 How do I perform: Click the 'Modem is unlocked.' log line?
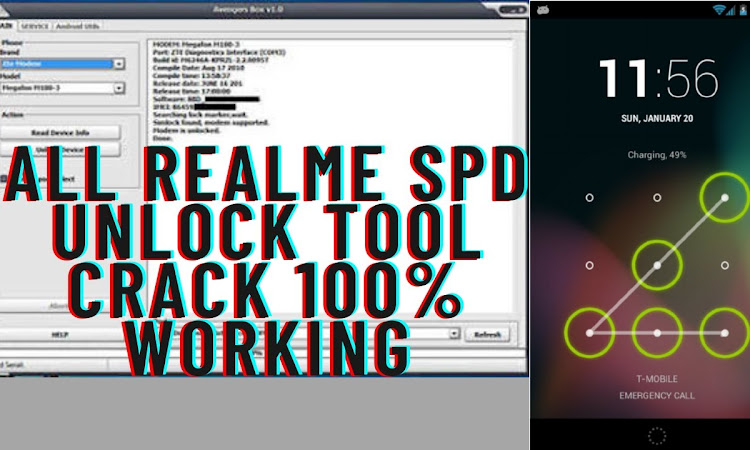[187, 130]
